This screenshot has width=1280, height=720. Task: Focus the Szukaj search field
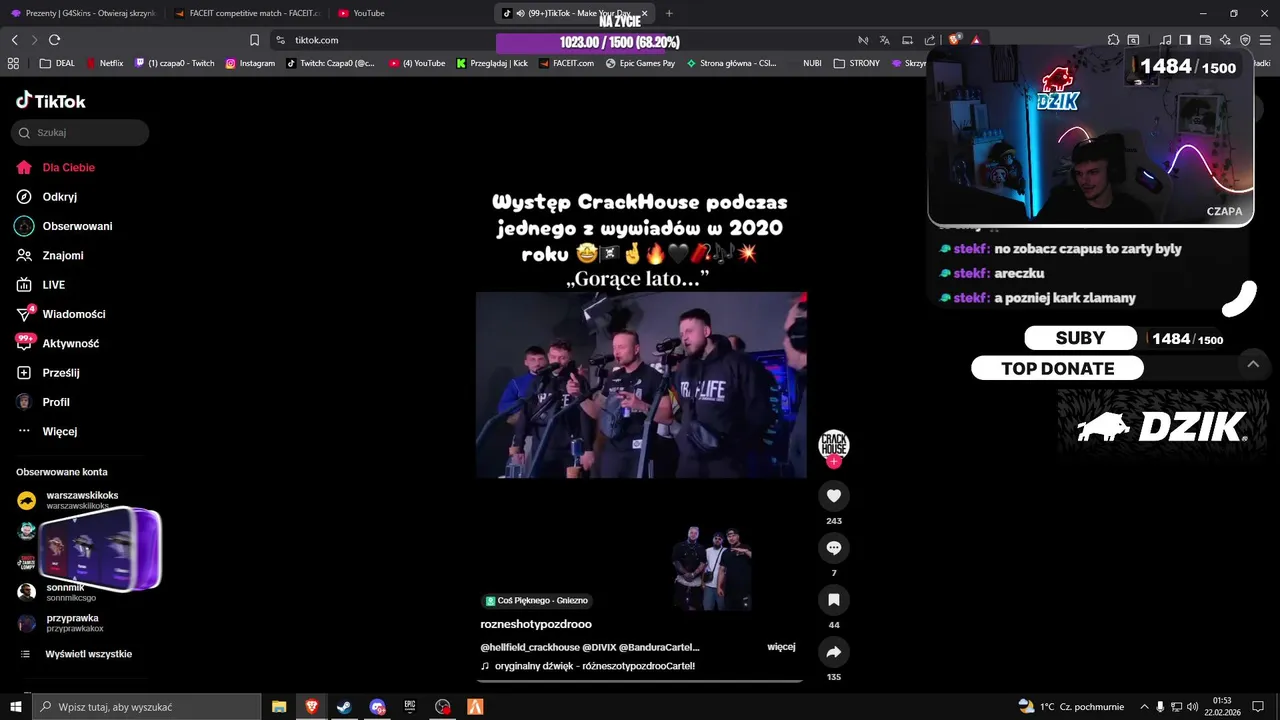tap(80, 132)
